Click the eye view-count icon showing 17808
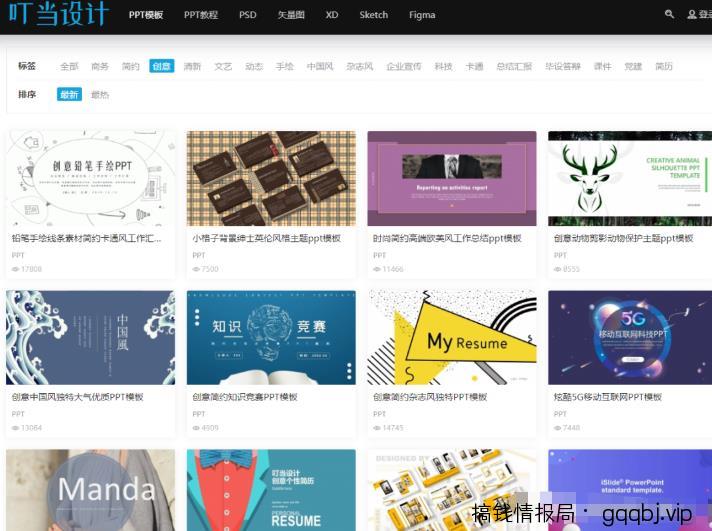Screen dimensions: 712x531 16,270
